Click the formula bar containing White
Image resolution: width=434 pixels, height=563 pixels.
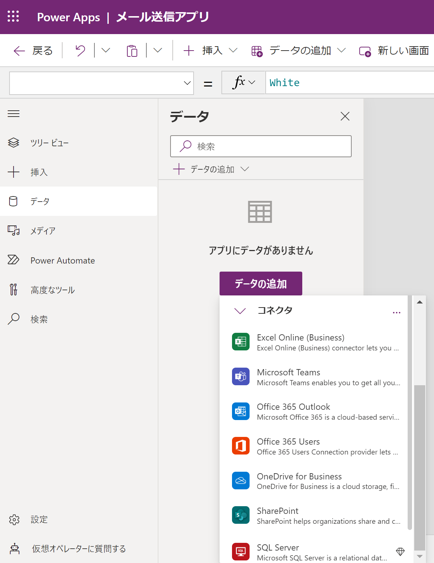[350, 83]
